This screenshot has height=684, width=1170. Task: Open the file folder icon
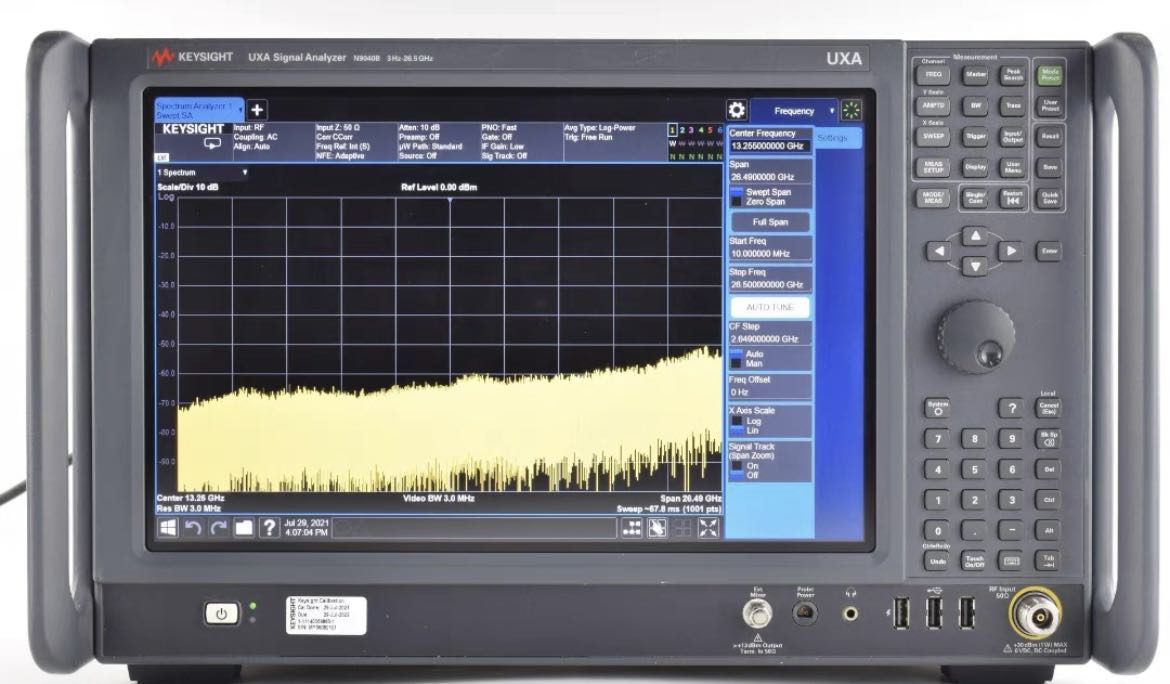(x=243, y=528)
